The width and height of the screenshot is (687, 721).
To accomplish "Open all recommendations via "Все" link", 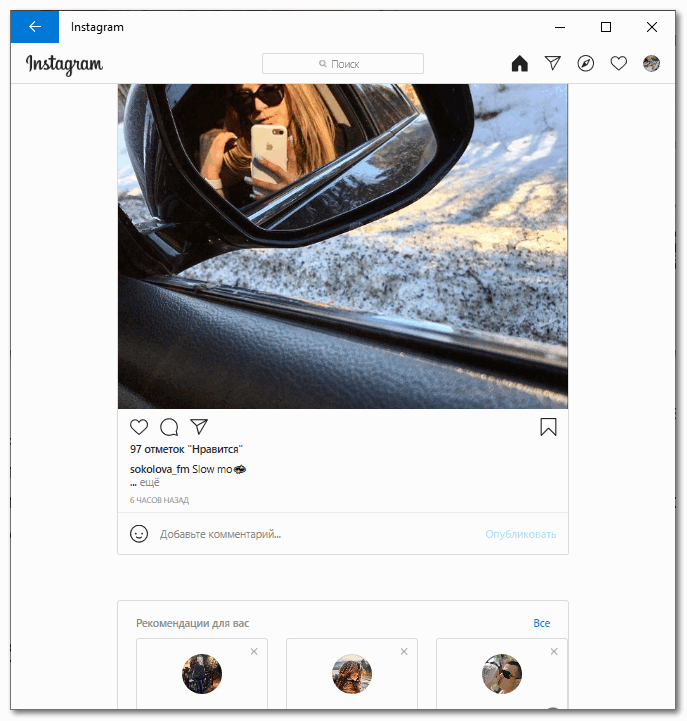I will click(541, 623).
